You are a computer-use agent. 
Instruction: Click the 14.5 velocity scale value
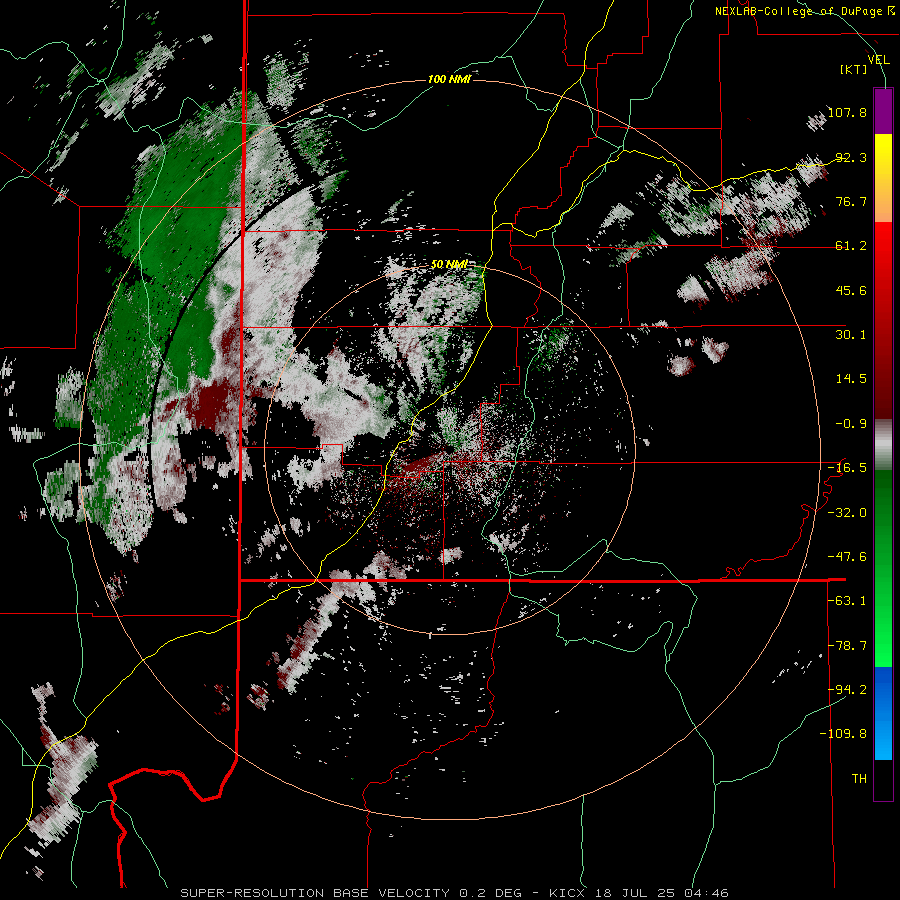[851, 378]
